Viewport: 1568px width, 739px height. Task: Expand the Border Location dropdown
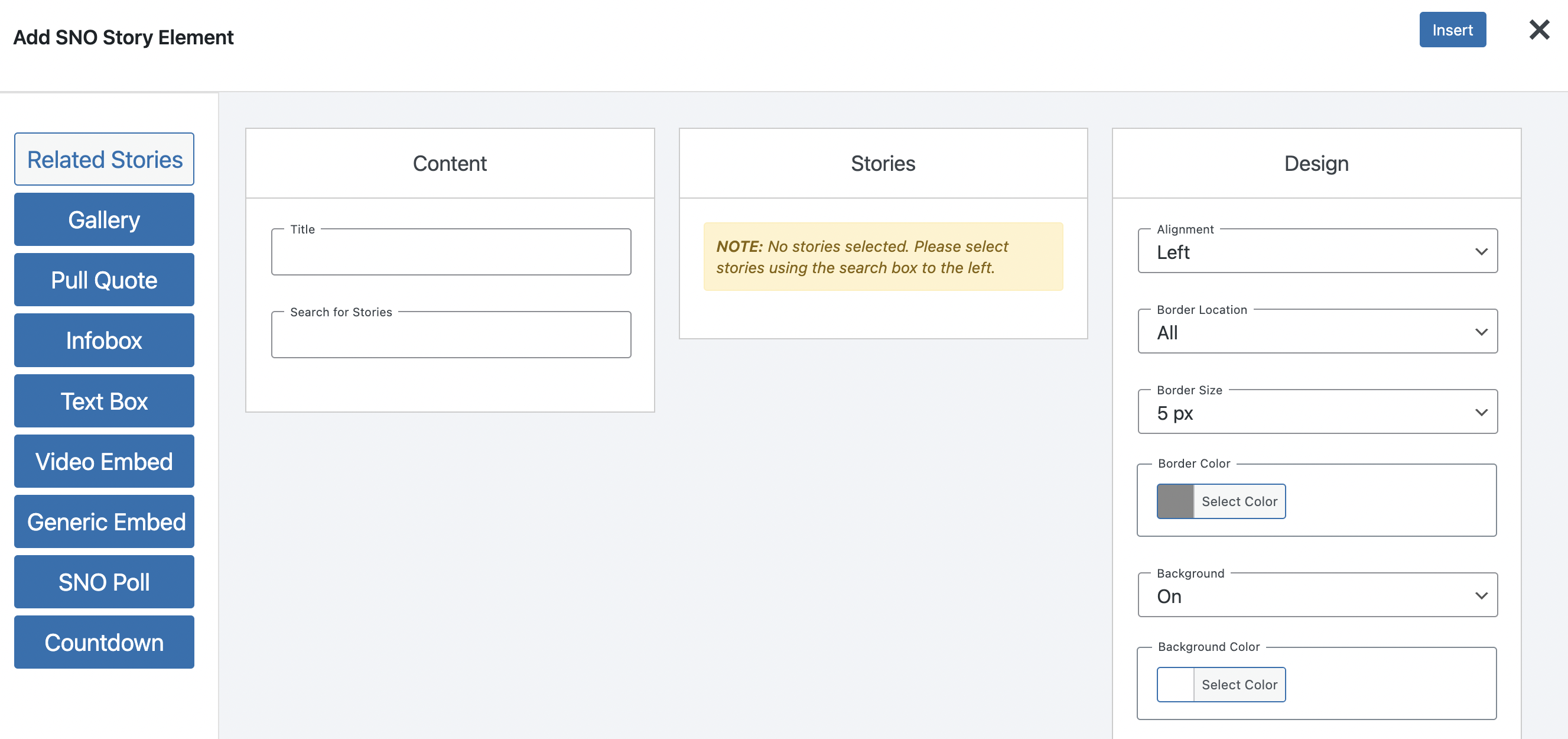click(x=1317, y=332)
